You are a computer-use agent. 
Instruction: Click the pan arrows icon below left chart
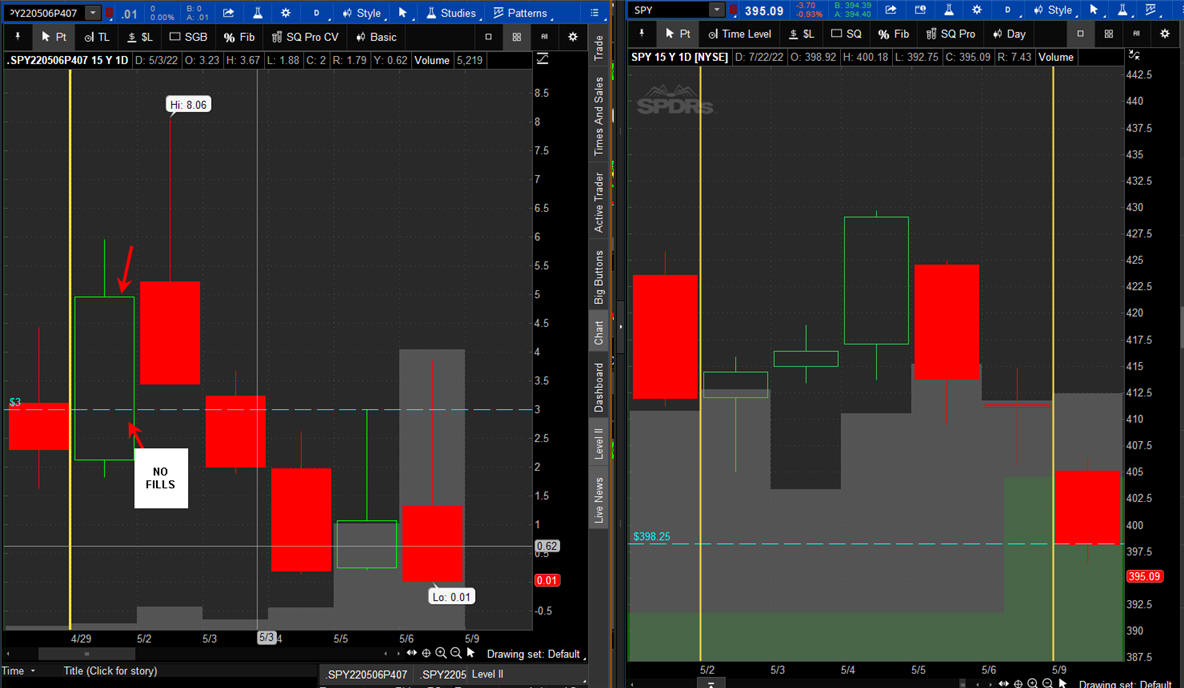click(x=412, y=653)
